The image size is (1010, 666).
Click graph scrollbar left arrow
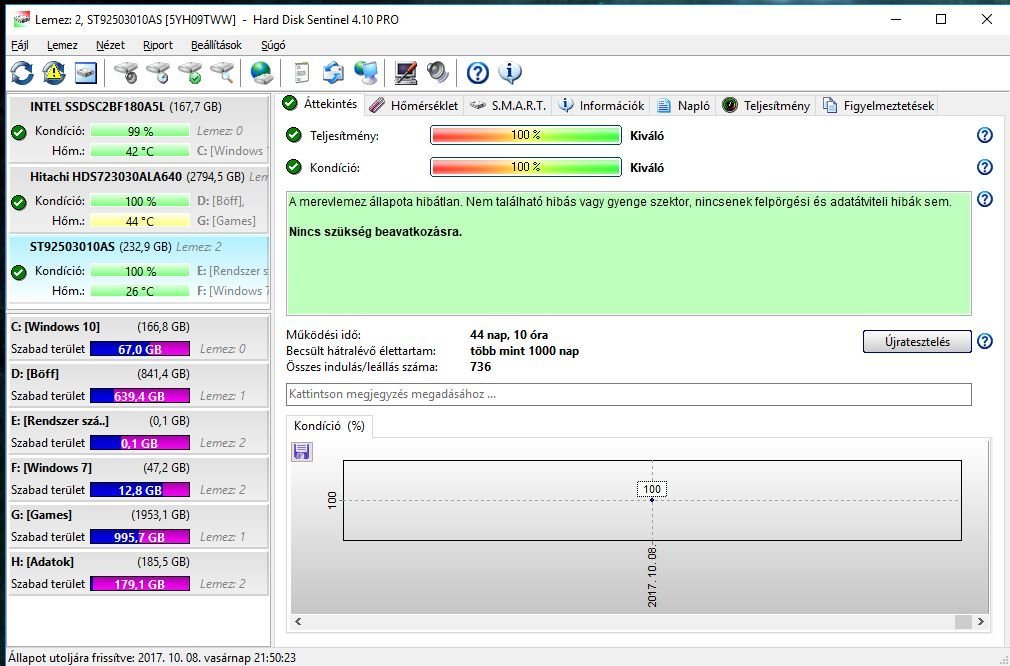[298, 622]
